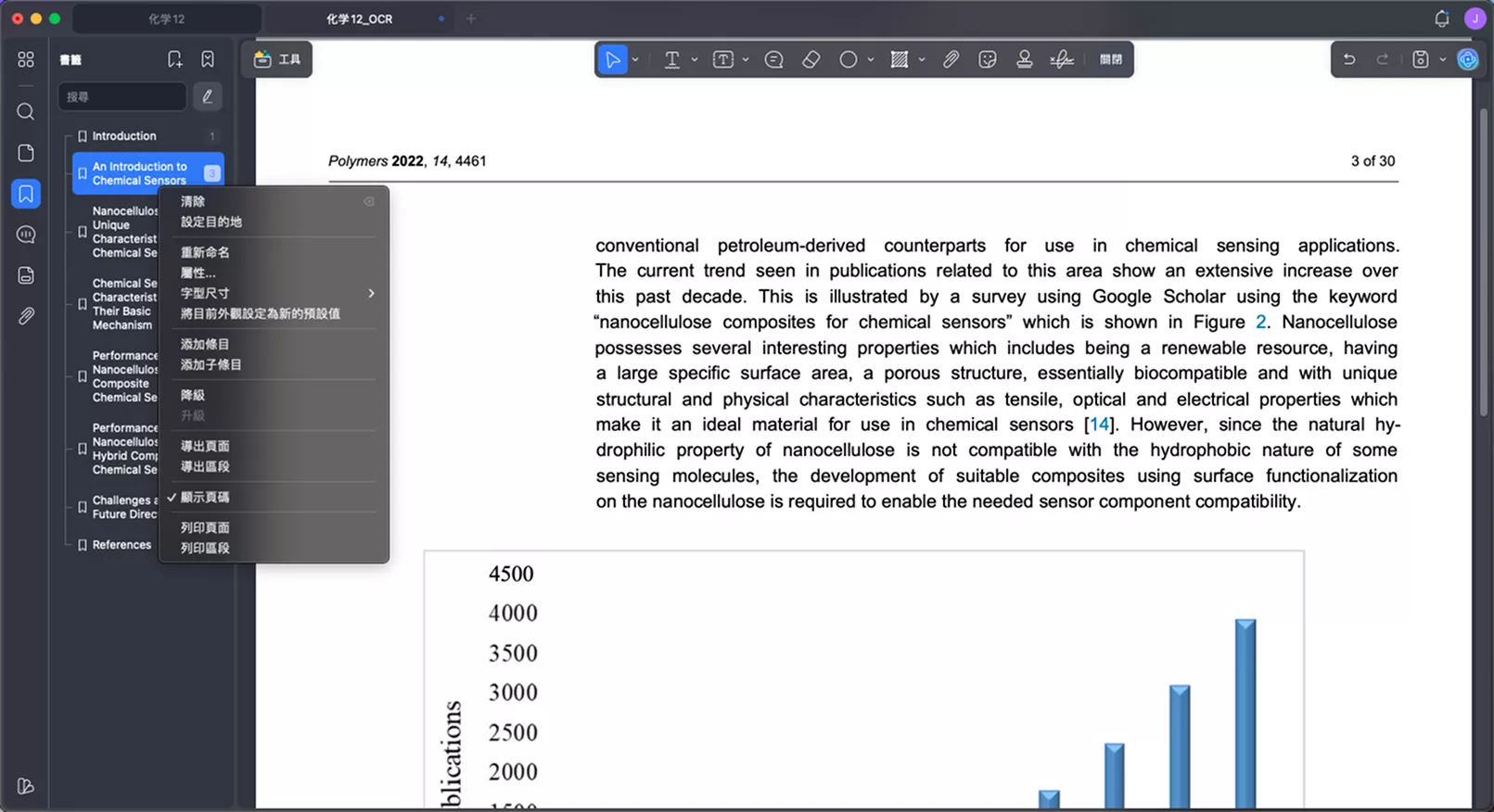The height and width of the screenshot is (812, 1494).
Task: Click the add bookmark icon
Action: [x=174, y=59]
